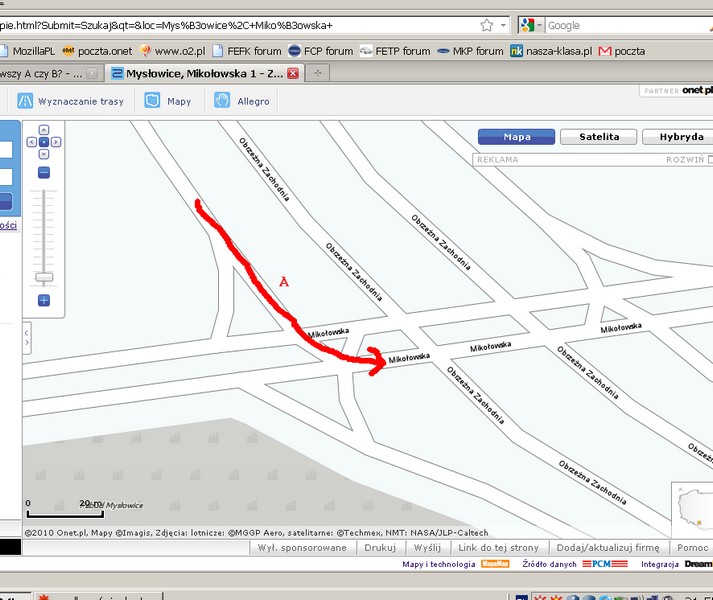Click the map zoom out minus button
This screenshot has width=713, height=600.
pyautogui.click(x=44, y=173)
